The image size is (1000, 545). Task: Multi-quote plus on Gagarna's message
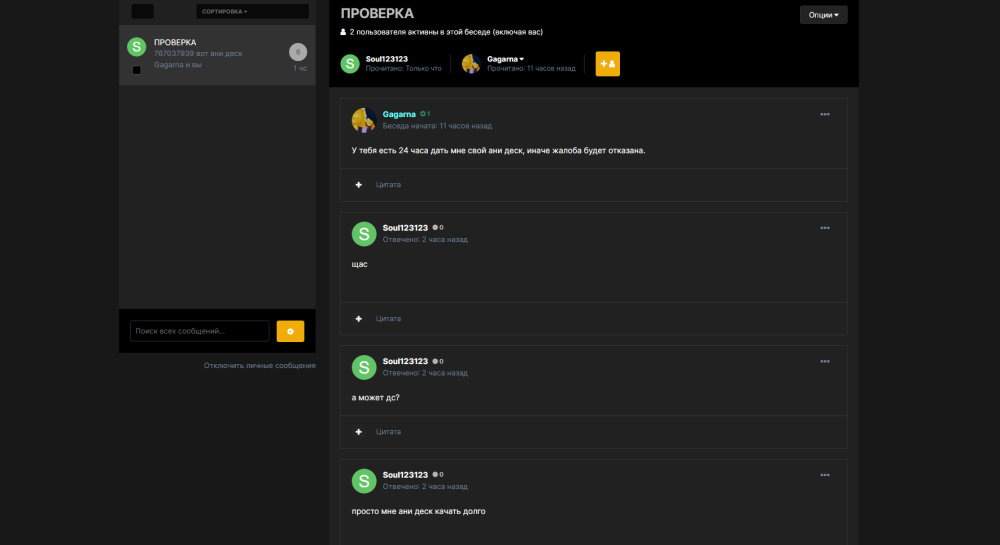[358, 185]
